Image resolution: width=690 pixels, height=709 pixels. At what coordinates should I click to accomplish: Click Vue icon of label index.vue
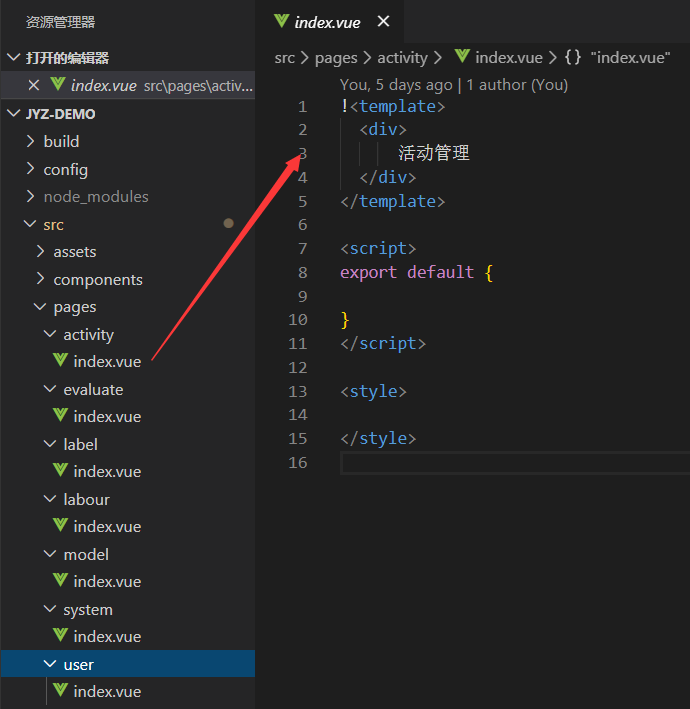[60, 470]
